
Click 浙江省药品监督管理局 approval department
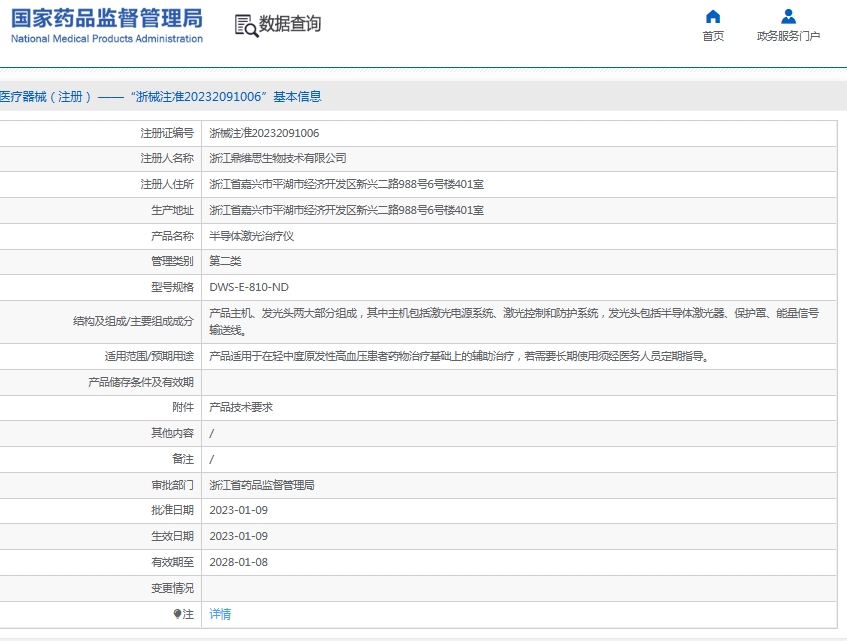tap(262, 485)
